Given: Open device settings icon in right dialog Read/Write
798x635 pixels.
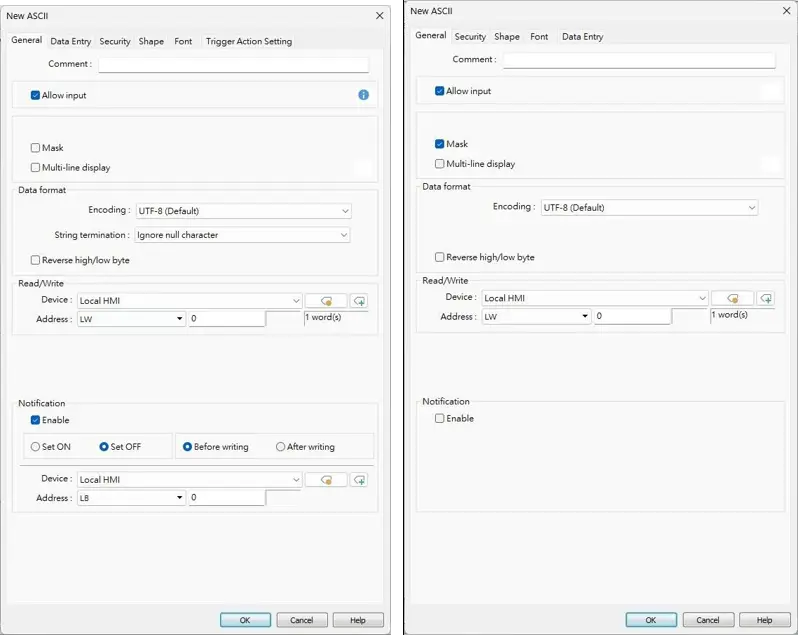Looking at the screenshot, I should (x=732, y=298).
